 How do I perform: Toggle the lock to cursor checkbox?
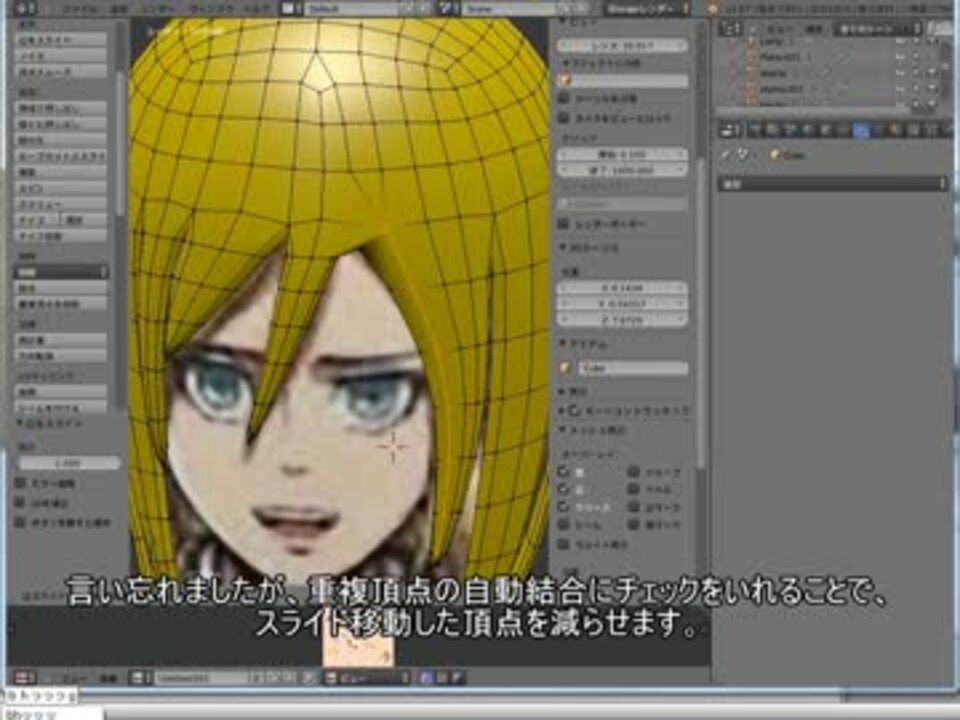pos(564,98)
